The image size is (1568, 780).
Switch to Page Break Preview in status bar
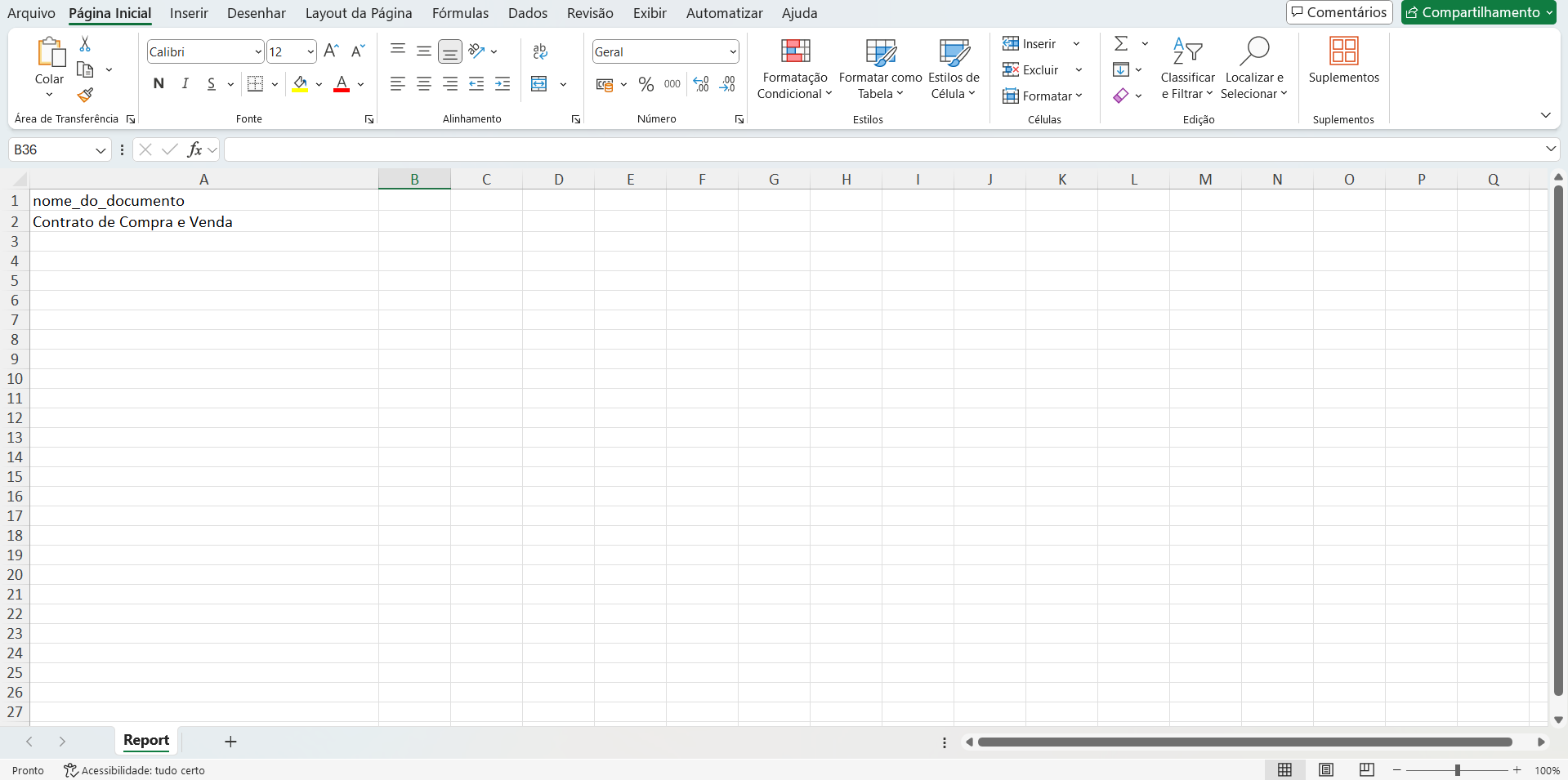(1367, 769)
